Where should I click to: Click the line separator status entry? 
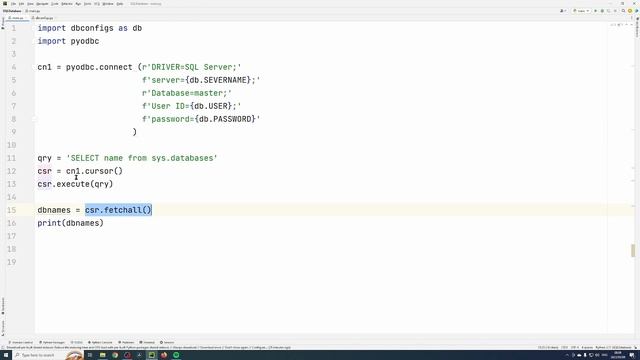point(564,348)
